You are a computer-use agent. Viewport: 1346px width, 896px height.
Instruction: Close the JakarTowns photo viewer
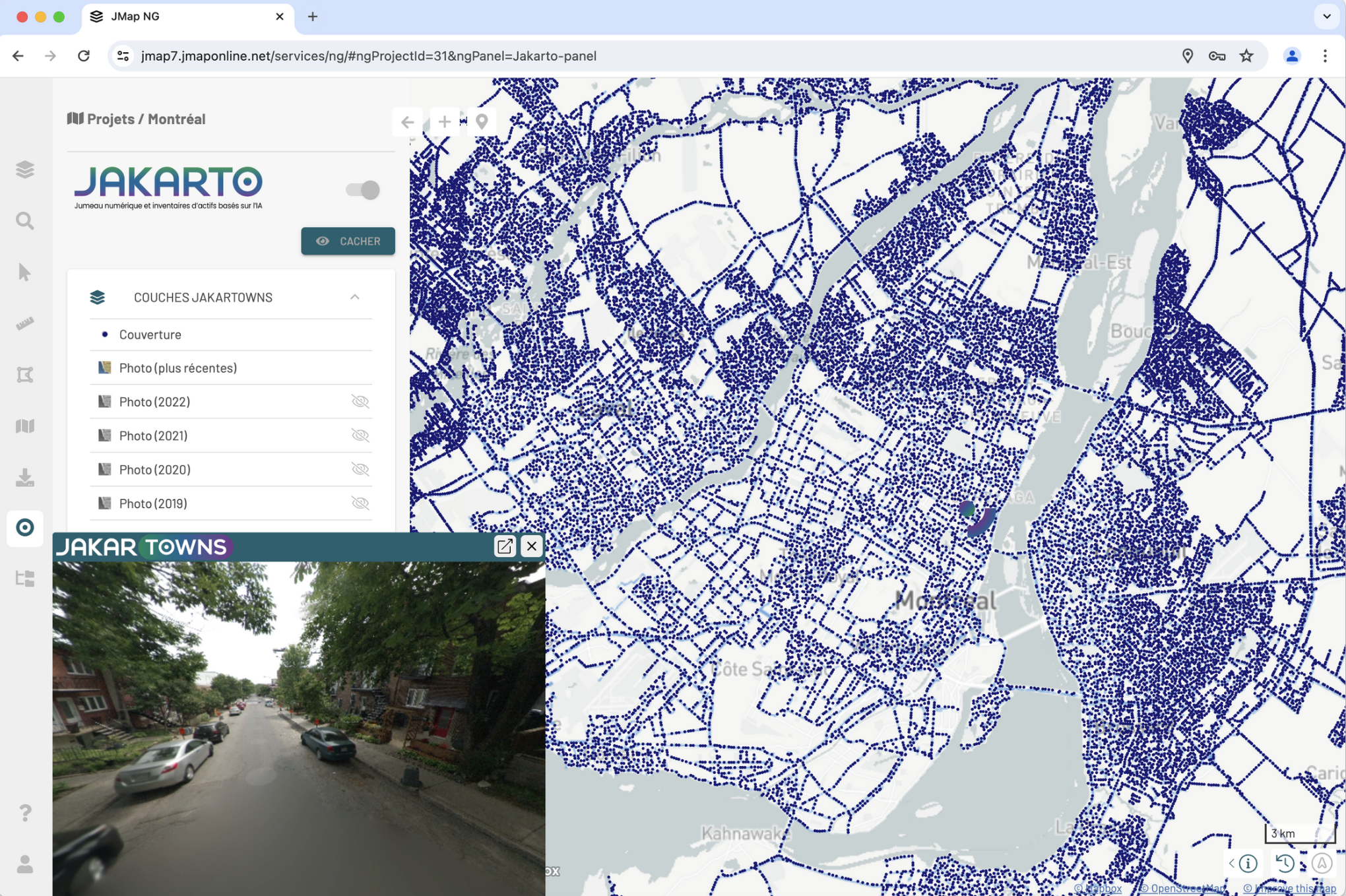[x=532, y=546]
